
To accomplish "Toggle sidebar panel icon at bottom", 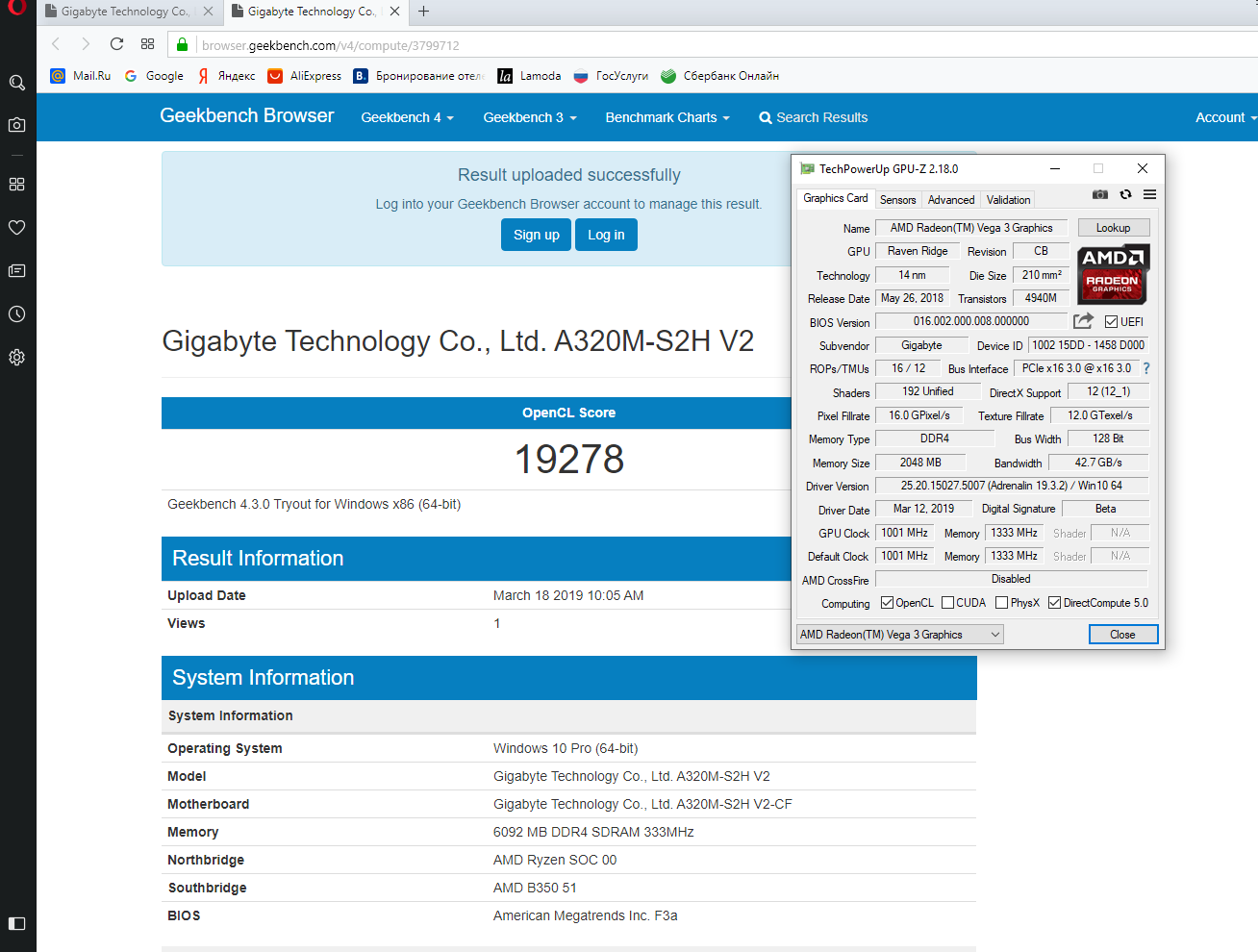I will point(17,923).
